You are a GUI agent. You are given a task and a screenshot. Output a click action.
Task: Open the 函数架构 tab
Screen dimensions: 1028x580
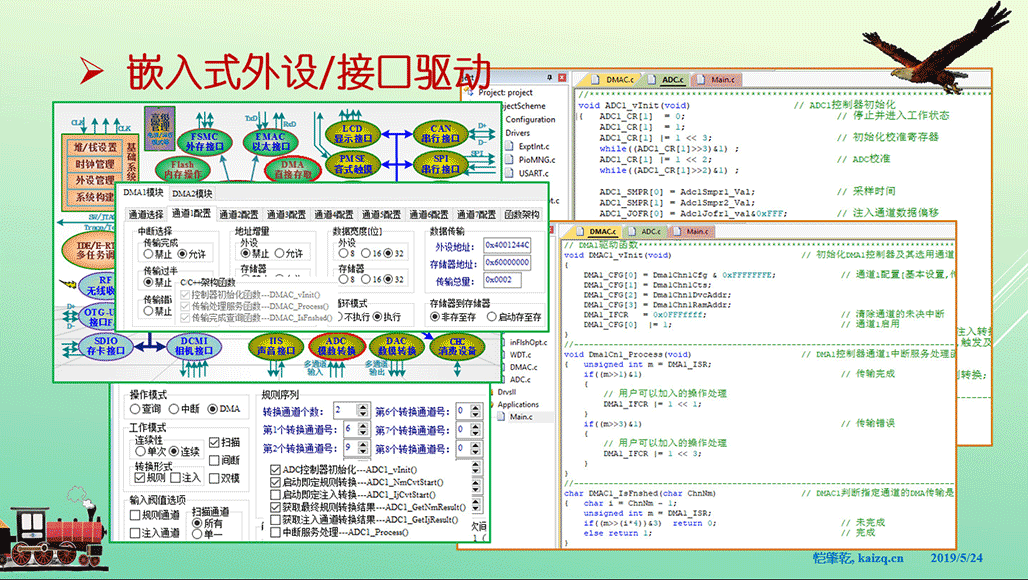[522, 214]
